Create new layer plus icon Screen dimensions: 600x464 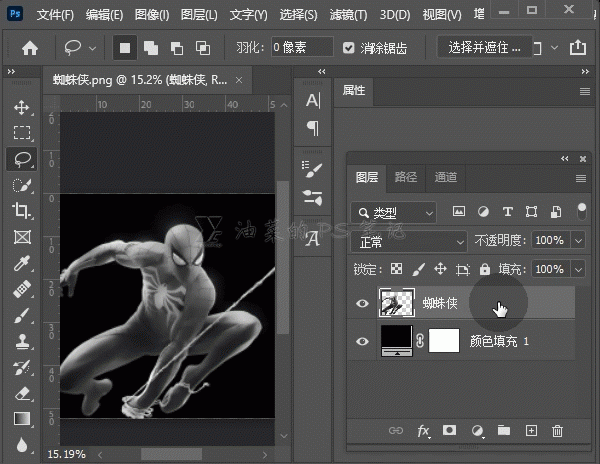[x=531, y=431]
